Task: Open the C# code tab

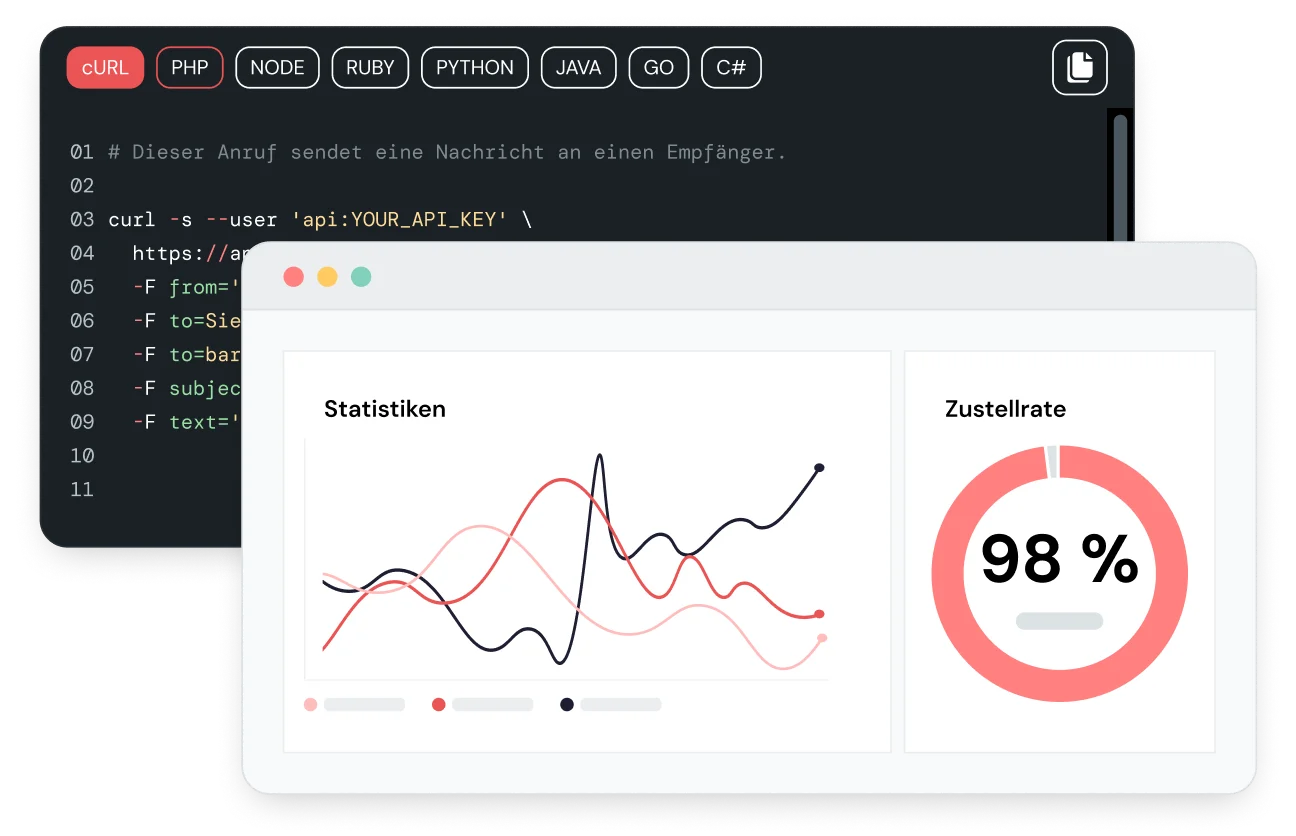Action: coord(731,68)
